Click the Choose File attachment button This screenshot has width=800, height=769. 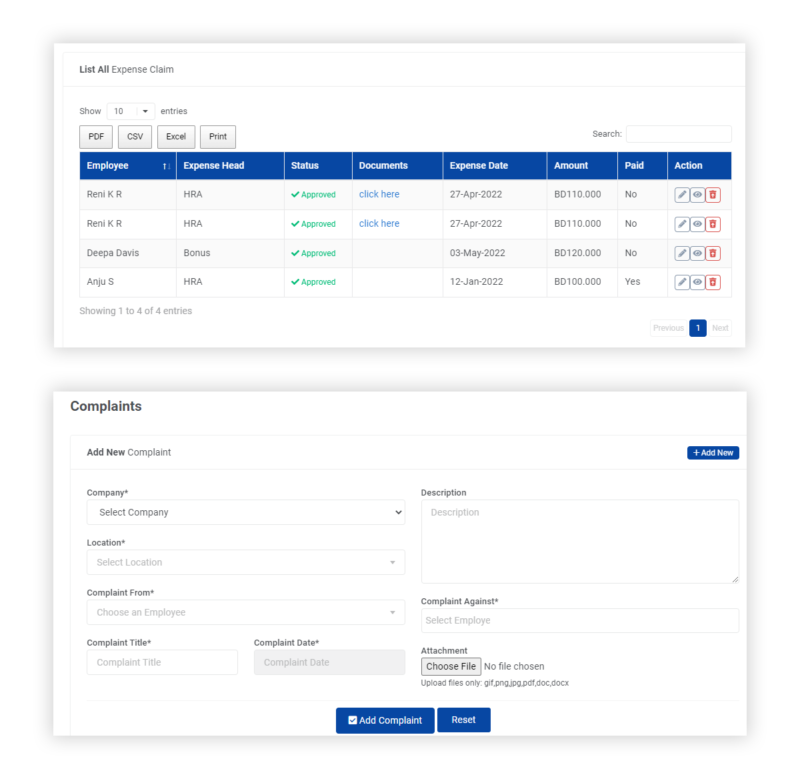tap(451, 666)
